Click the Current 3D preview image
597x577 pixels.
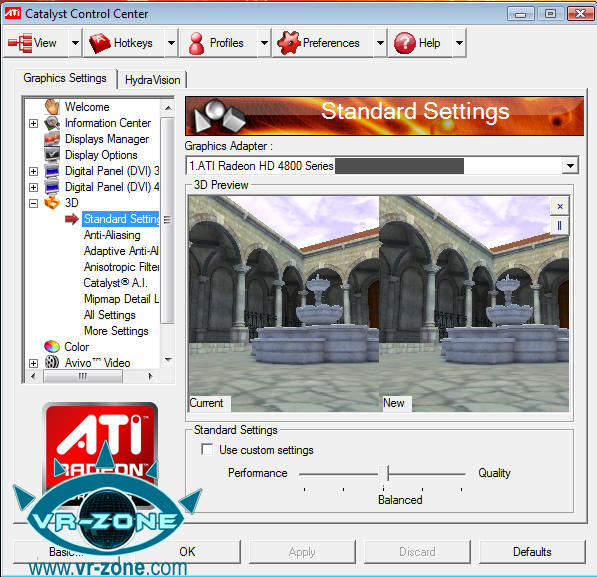click(x=284, y=304)
